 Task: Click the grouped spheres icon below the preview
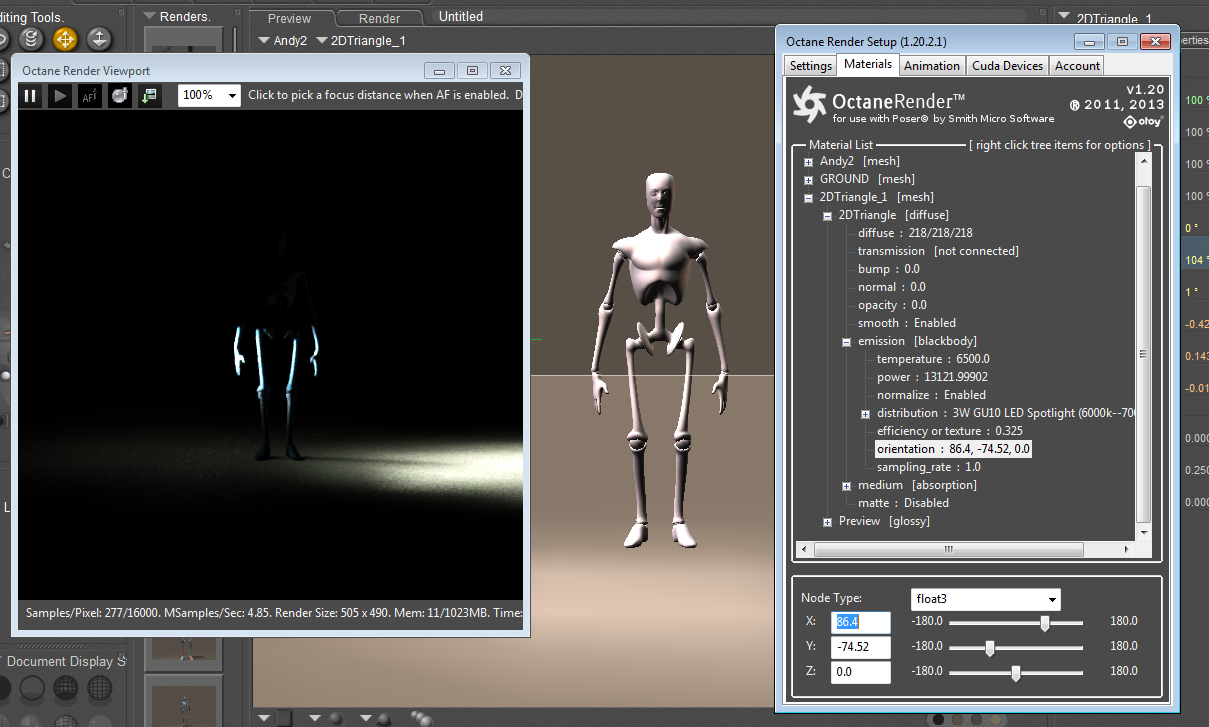[x=421, y=718]
